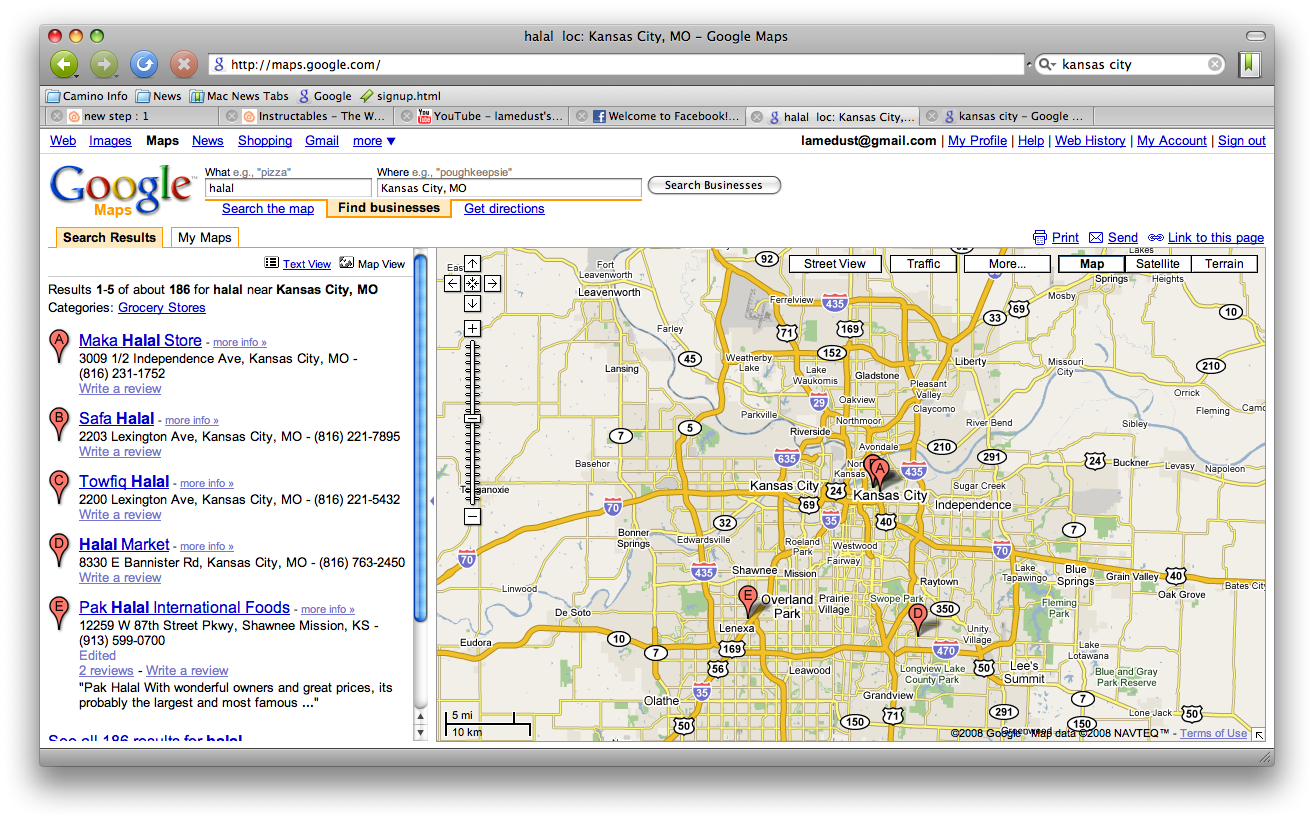Click the marker B pin beside Safa Halal
The width and height of the screenshot is (1314, 821).
pos(59,424)
